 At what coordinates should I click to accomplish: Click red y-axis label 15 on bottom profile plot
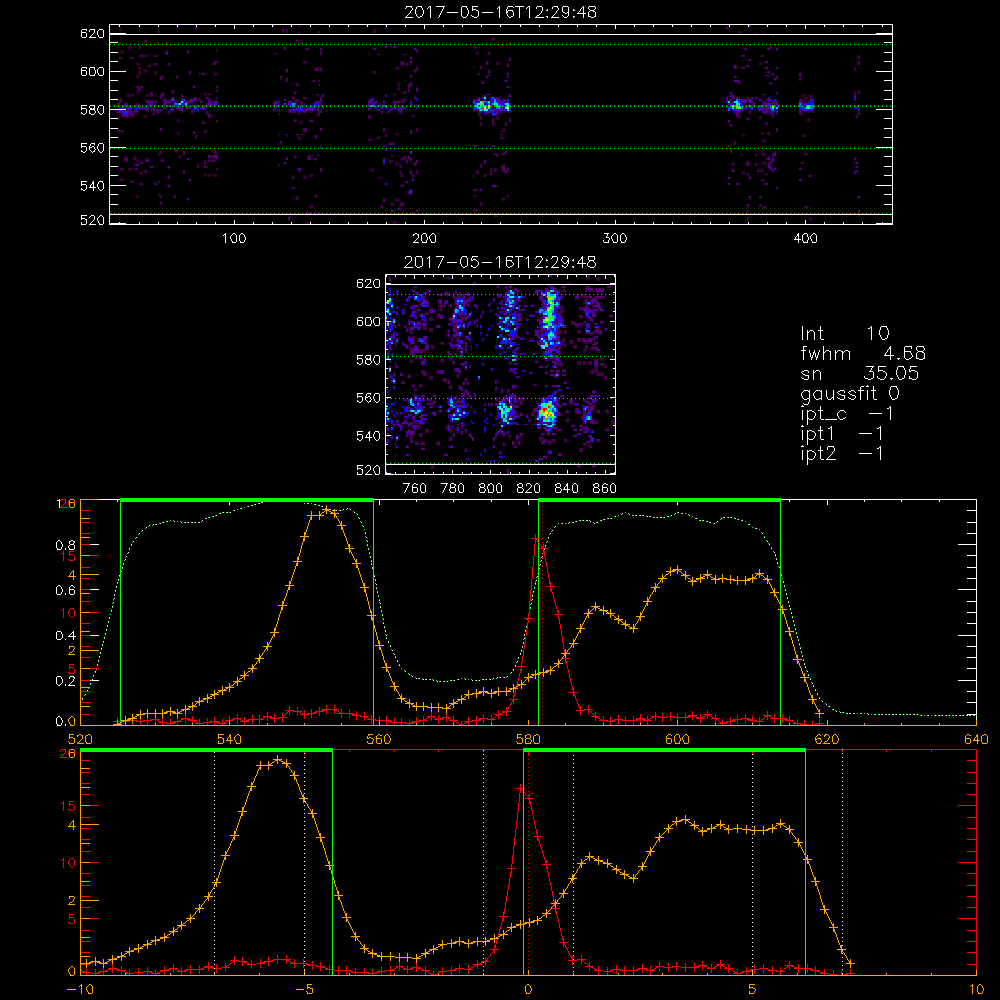68,806
